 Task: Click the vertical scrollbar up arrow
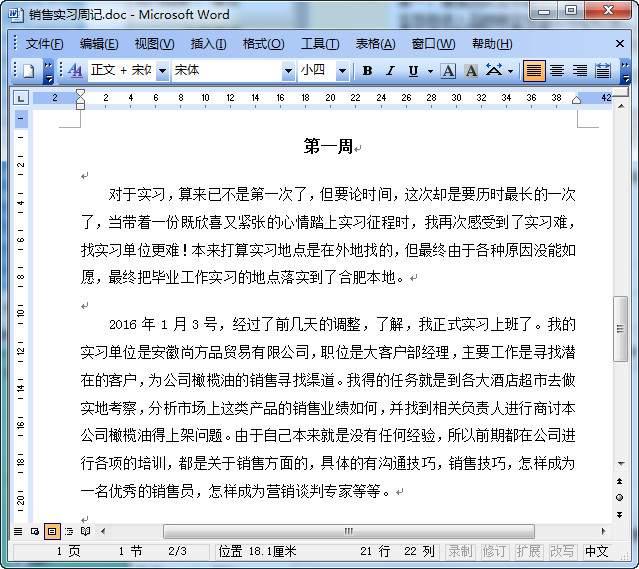pyautogui.click(x=621, y=106)
